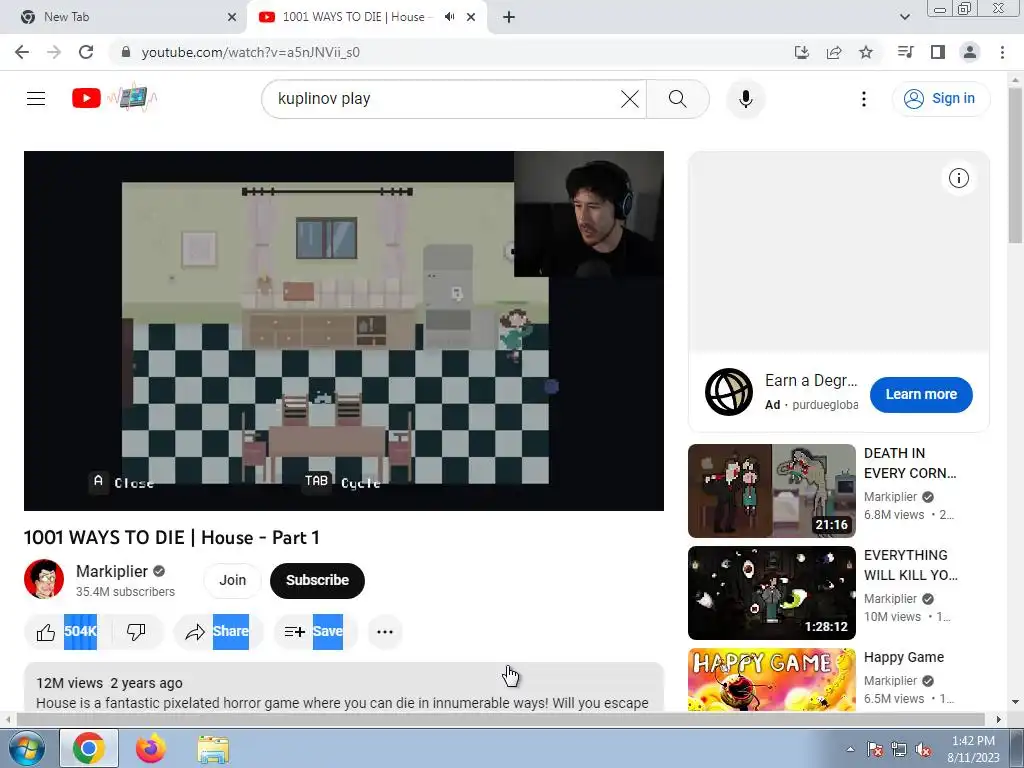Screen dimensions: 1024x768
Task: Open Windows Start menu
Action: coord(25,748)
